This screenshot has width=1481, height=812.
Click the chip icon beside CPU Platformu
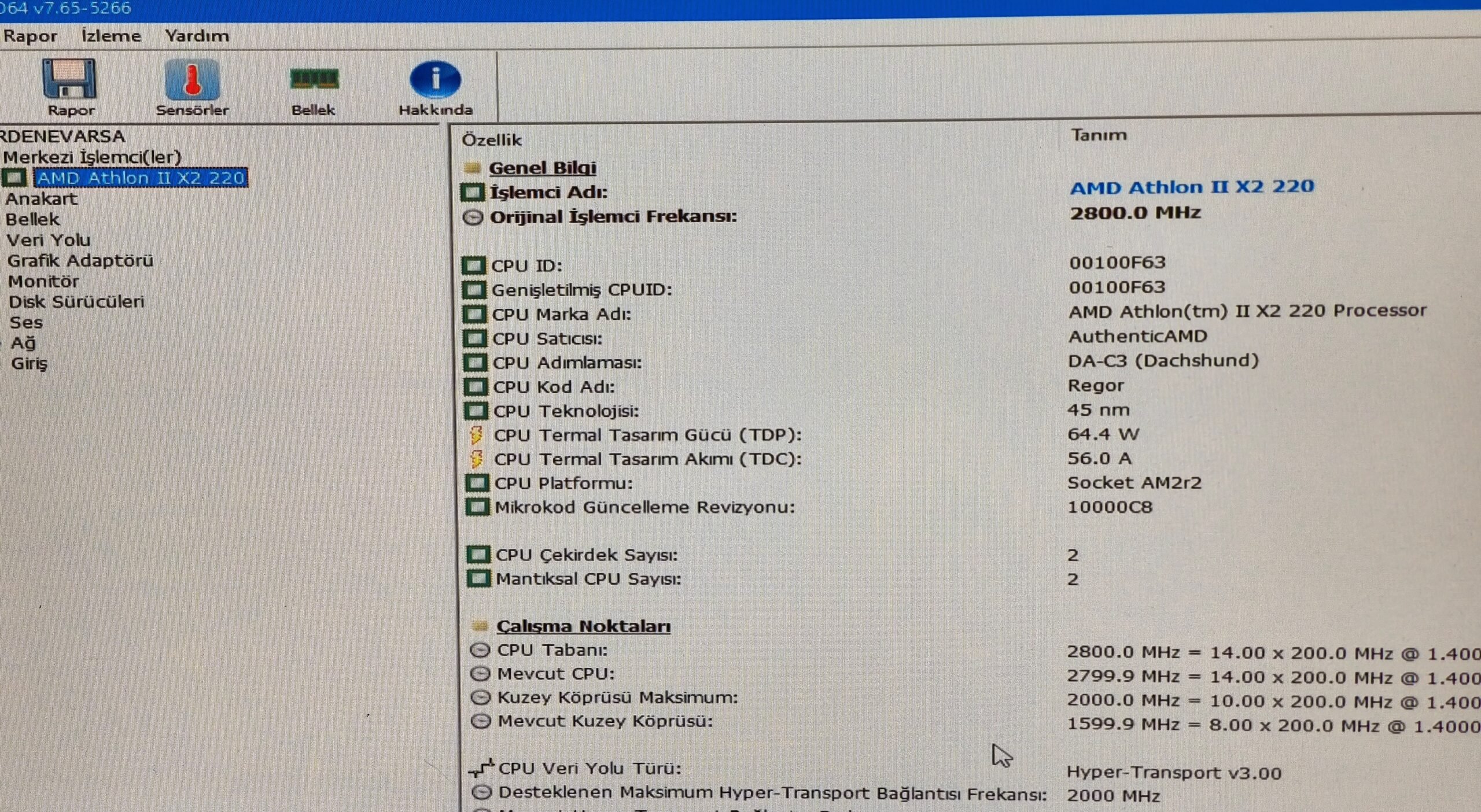477,483
